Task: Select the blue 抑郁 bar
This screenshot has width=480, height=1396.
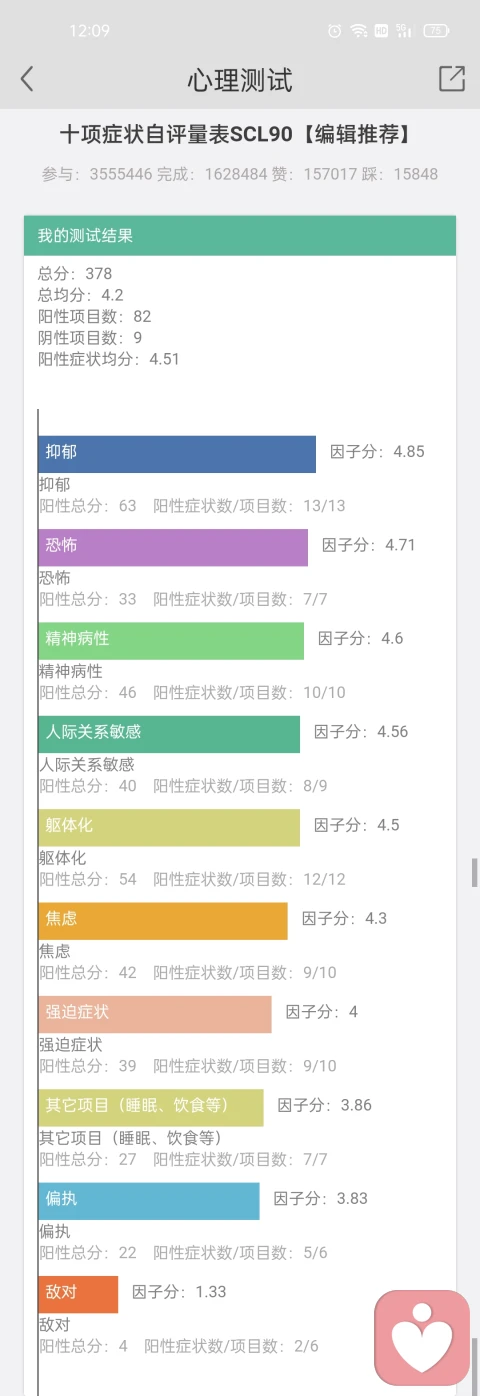Action: click(x=177, y=454)
